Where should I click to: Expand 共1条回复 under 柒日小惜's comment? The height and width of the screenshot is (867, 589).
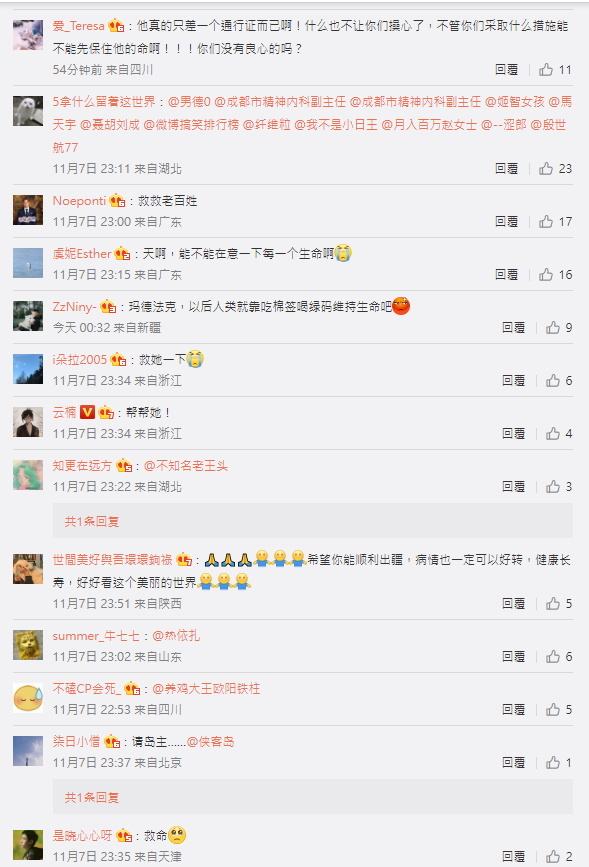(x=92, y=797)
